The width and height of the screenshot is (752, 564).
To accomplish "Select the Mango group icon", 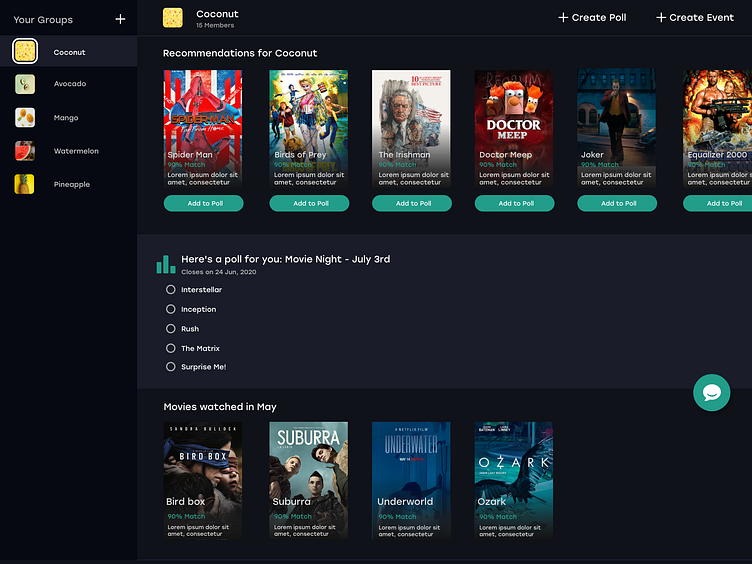I will coord(25,118).
